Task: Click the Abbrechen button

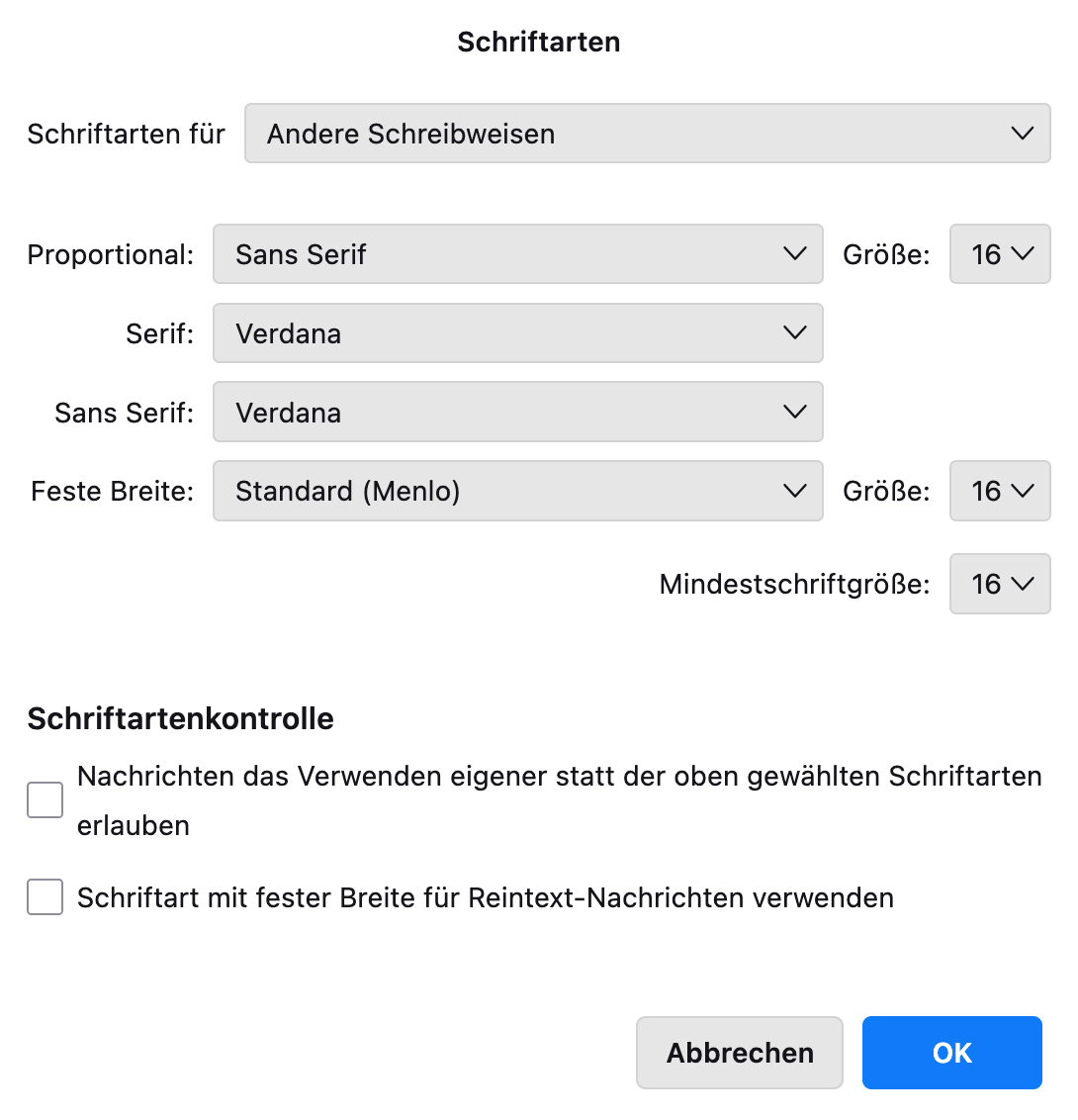Action: pos(740,1053)
